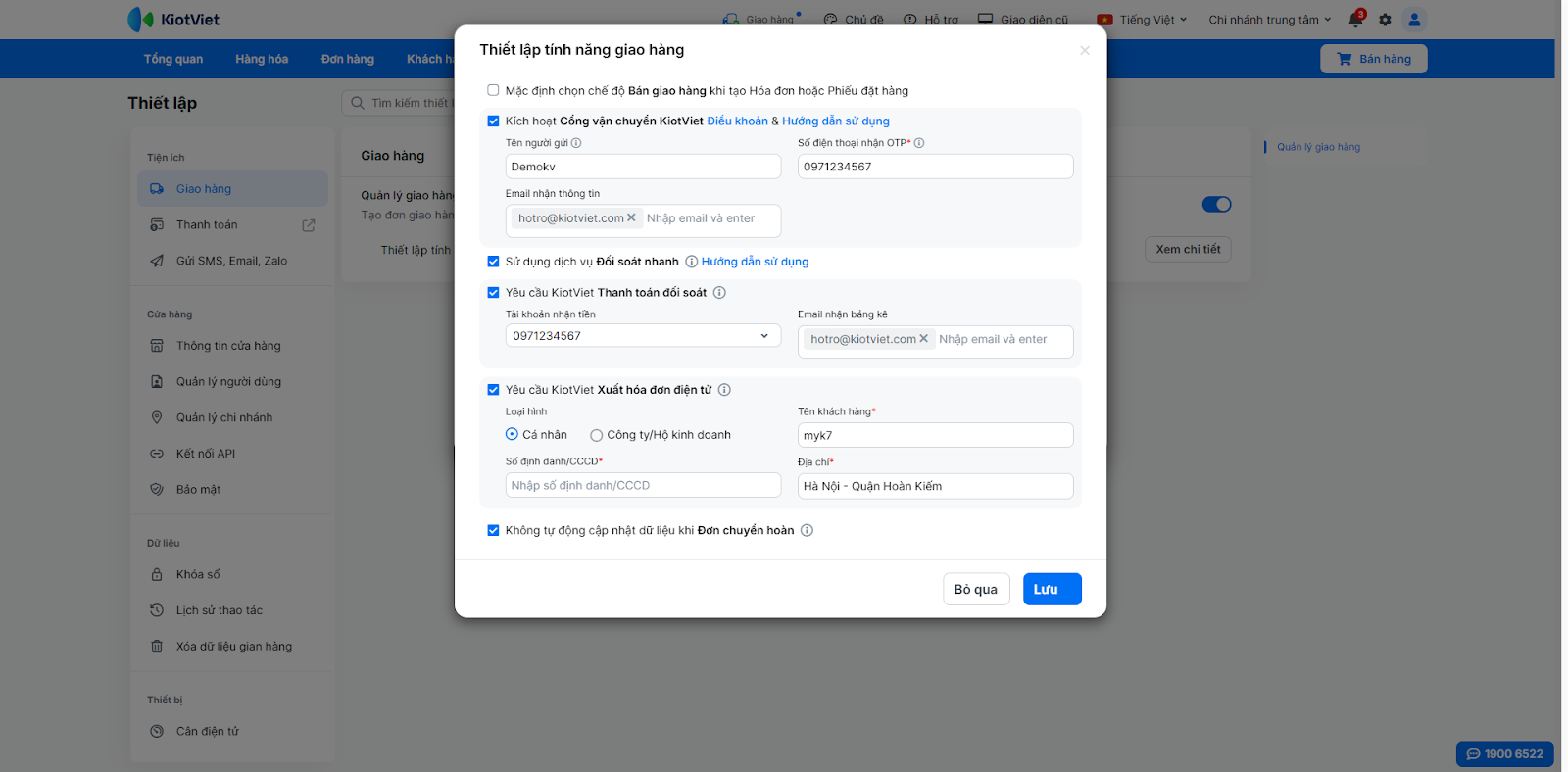Click info icon next to Thanh toán đối soát
The image size is (1568, 772).
[x=719, y=293]
